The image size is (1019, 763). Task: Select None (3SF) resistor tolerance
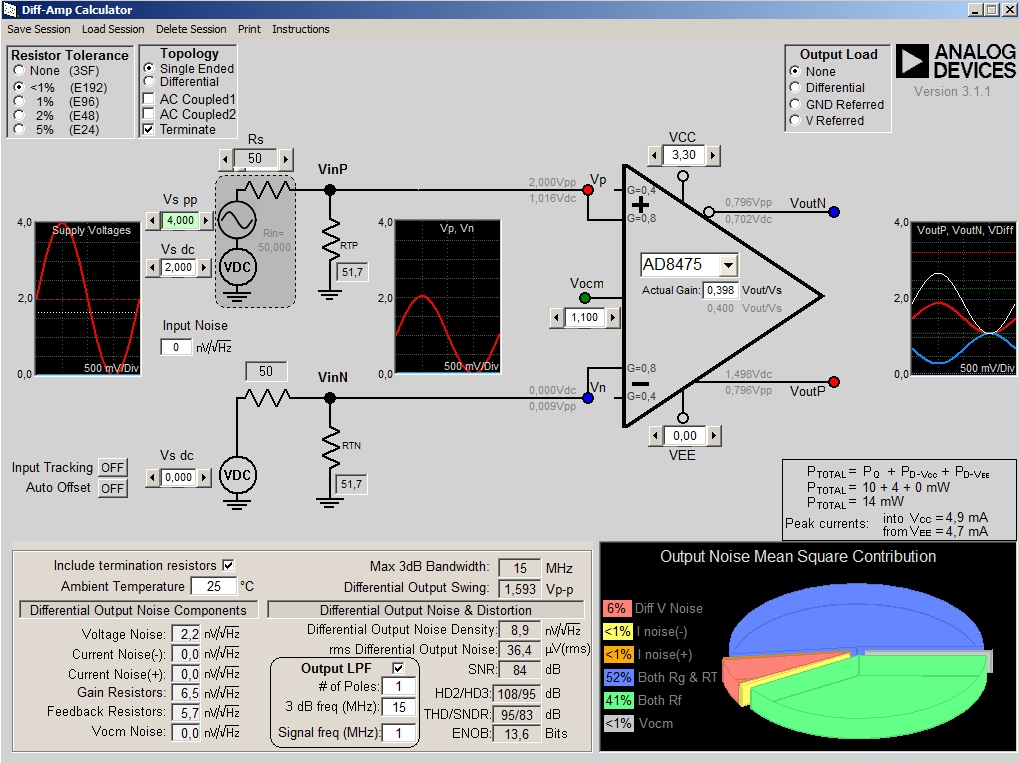point(19,70)
